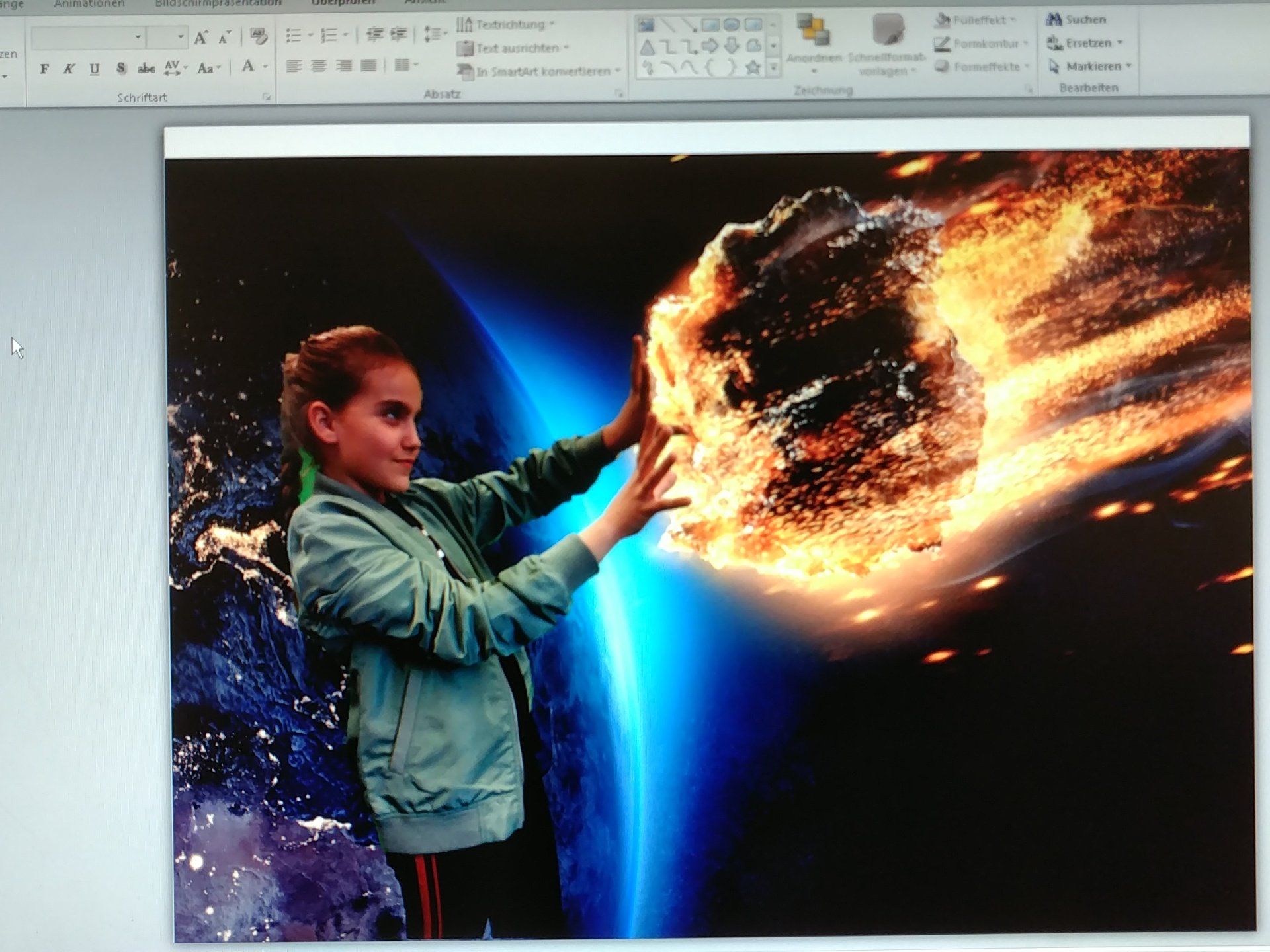Viewport: 1270px width, 952px height.
Task: Click In SmartArt konvertieren button
Action: click(539, 71)
